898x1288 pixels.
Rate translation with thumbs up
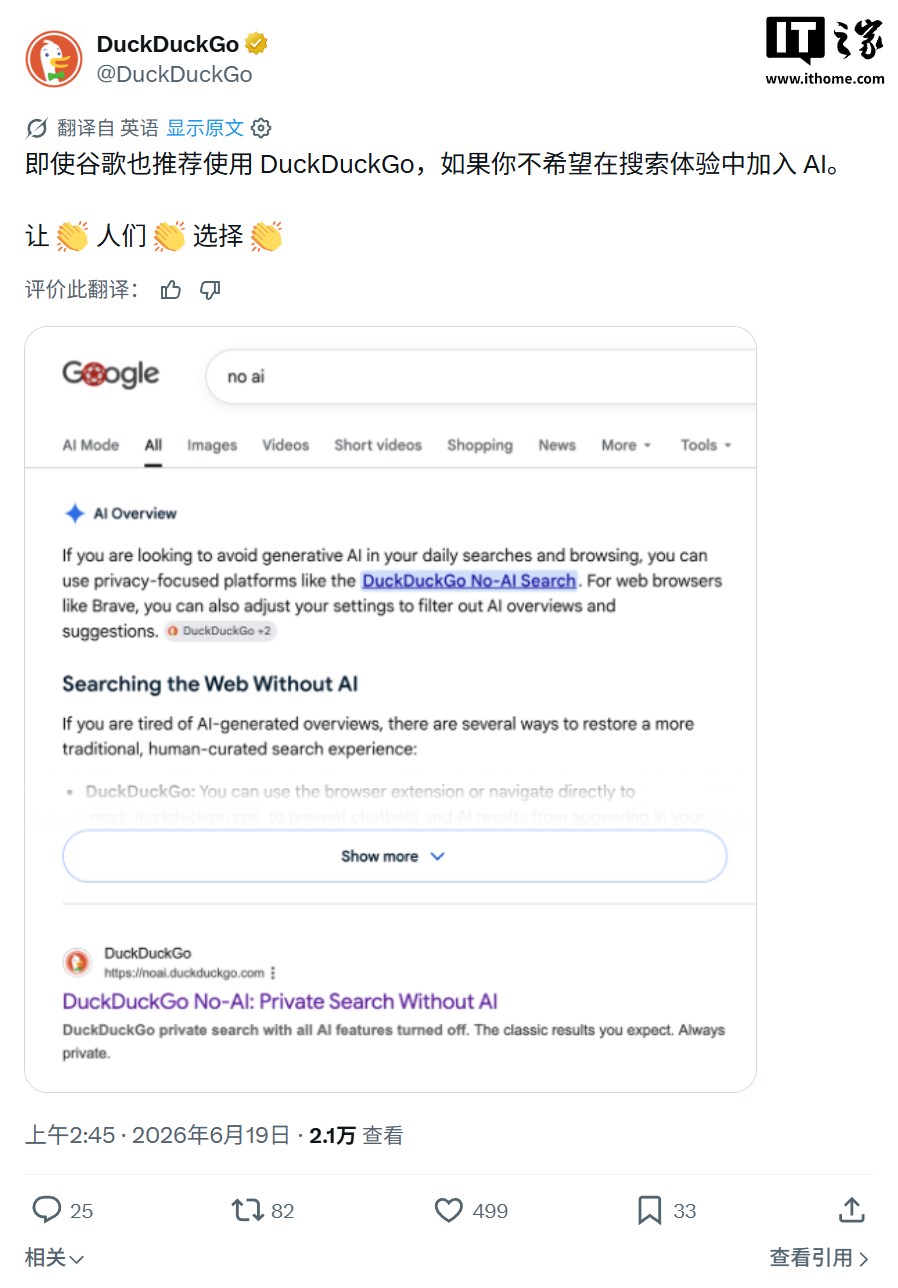[171, 290]
